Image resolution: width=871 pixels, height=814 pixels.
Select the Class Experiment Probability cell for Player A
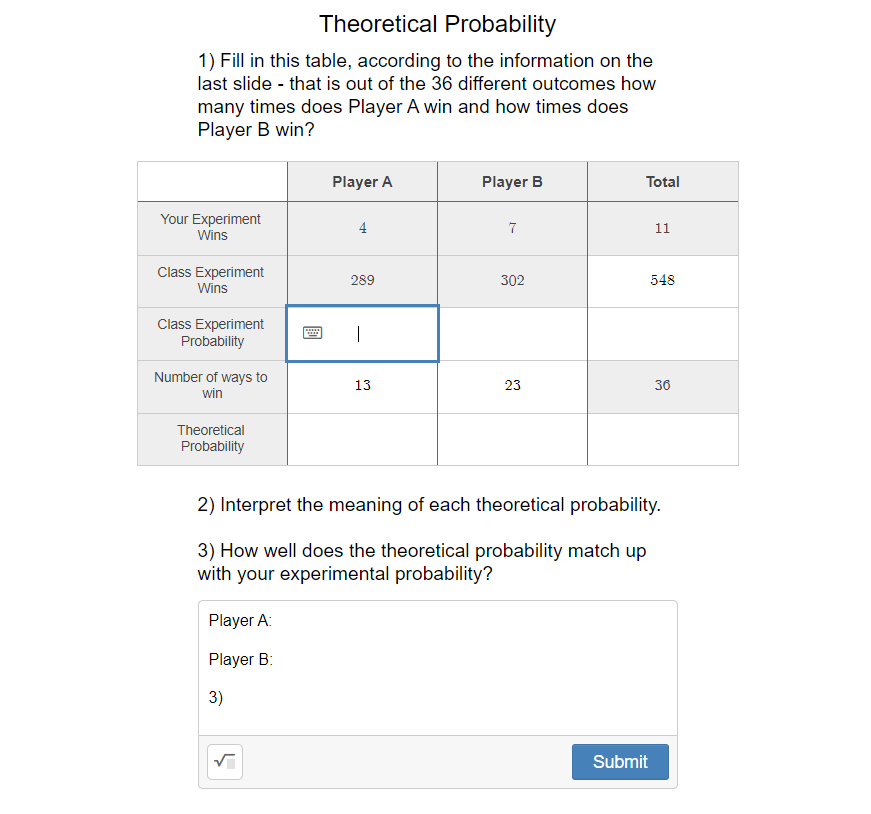[x=361, y=333]
